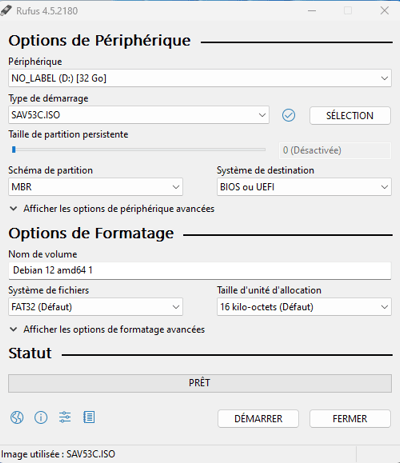The image size is (400, 463).
Task: Open the Système de destination dropdown
Action: (x=304, y=187)
